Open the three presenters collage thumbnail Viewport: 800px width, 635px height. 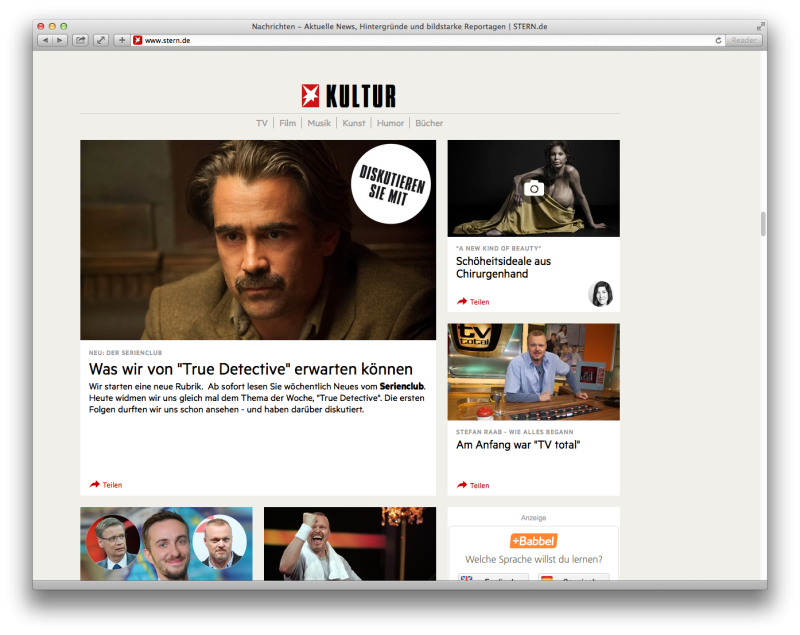(166, 544)
